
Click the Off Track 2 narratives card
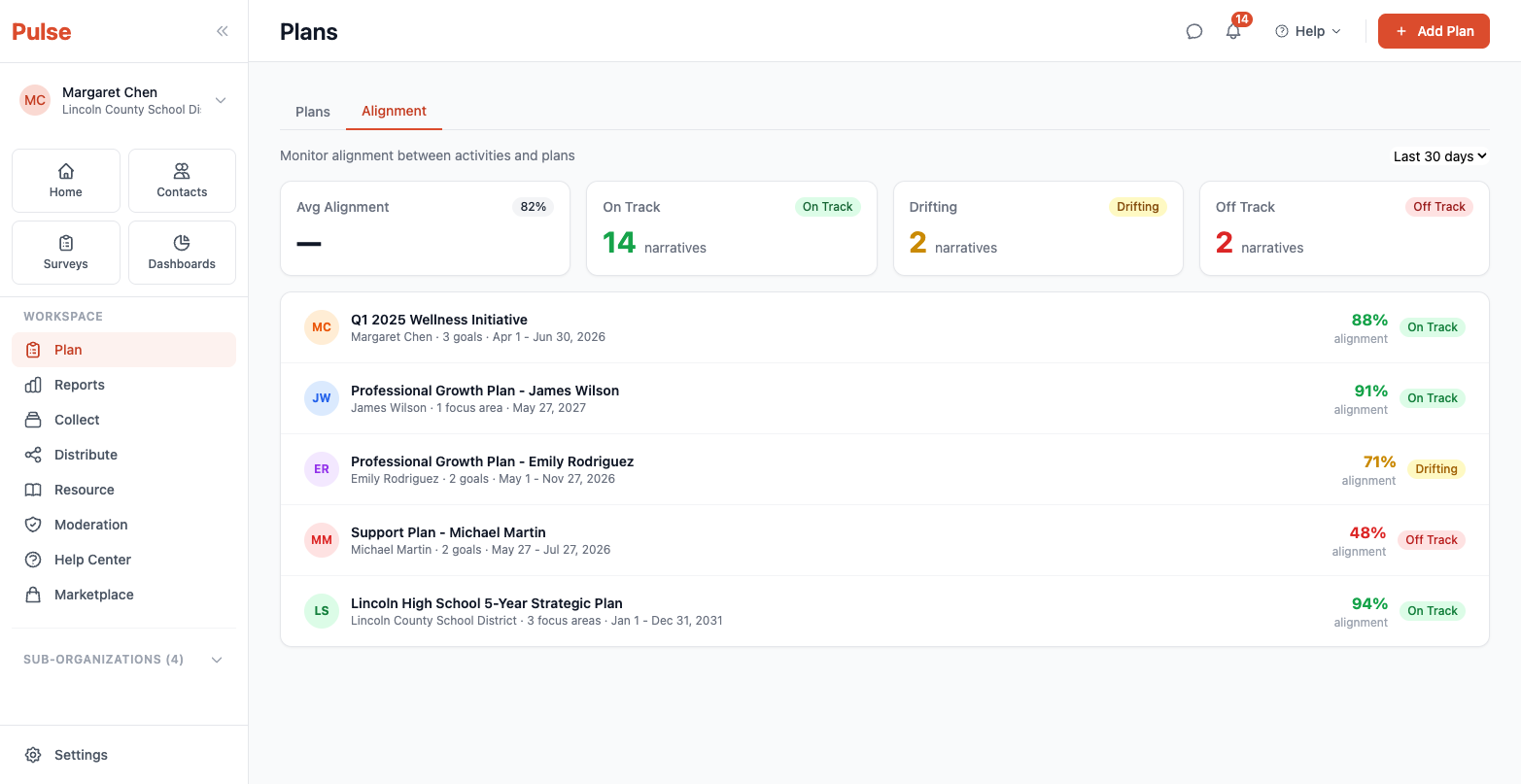(x=1344, y=228)
